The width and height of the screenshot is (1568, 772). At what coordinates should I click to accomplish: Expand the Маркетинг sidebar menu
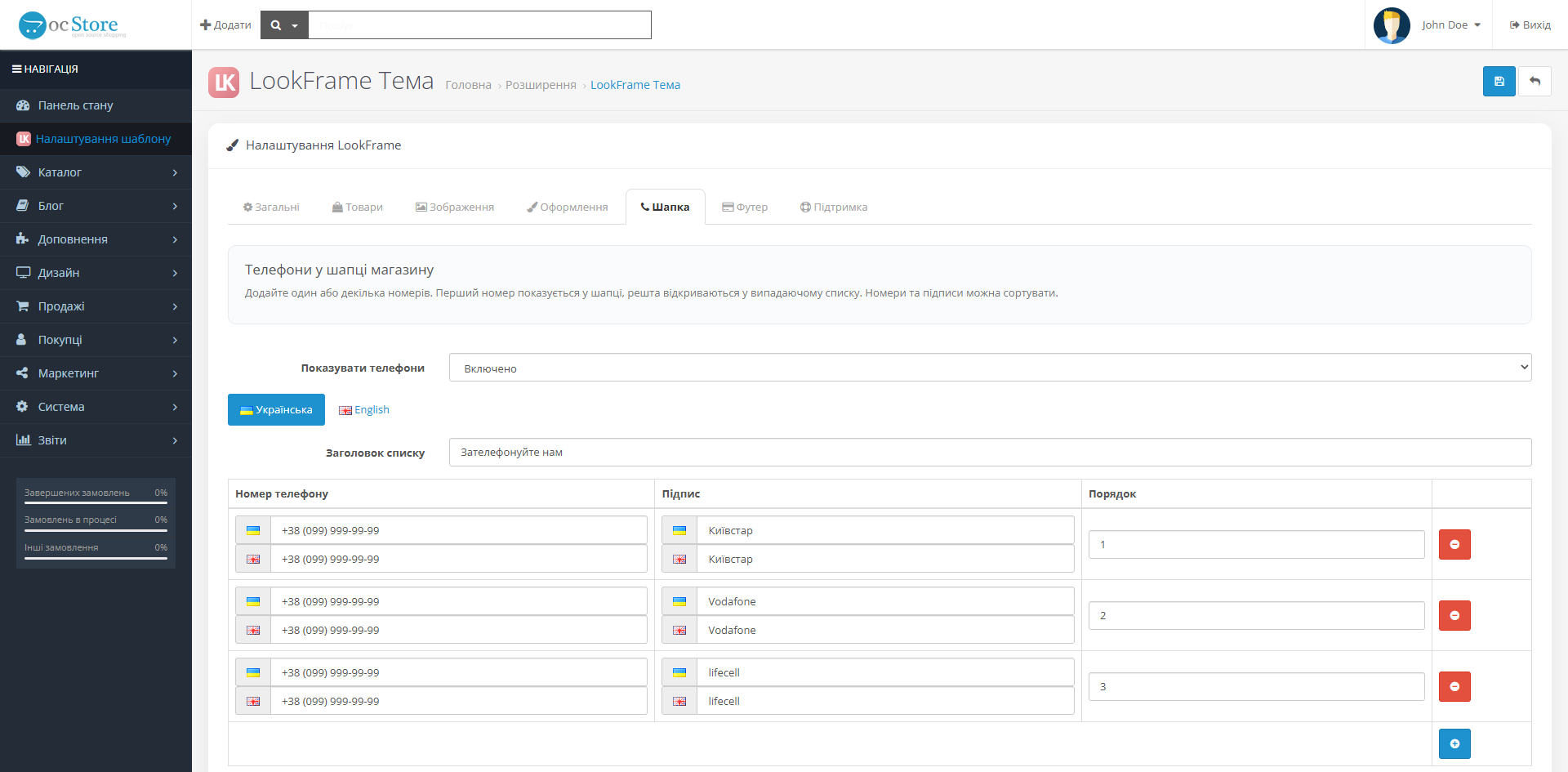pos(96,373)
